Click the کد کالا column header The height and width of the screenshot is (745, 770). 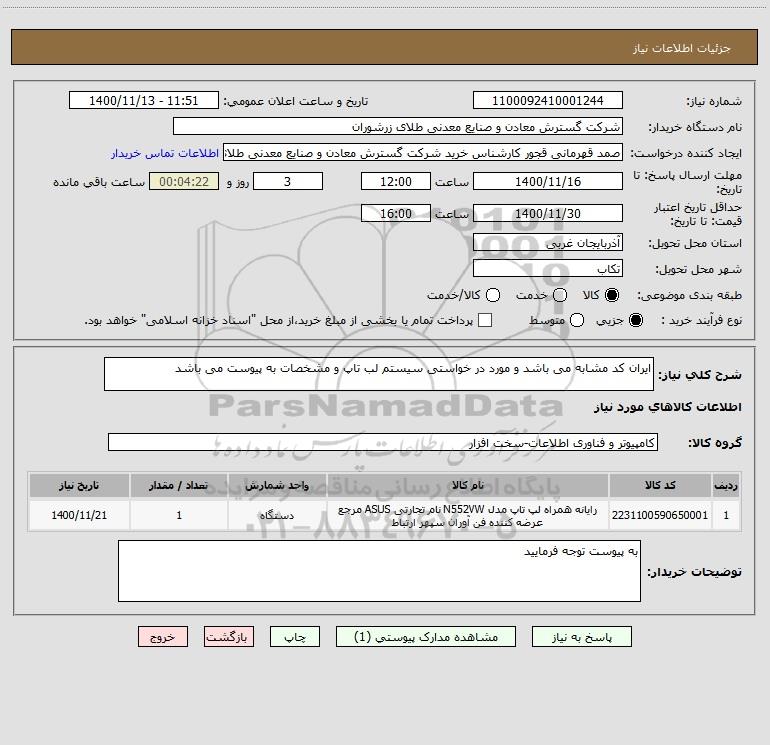tap(660, 485)
